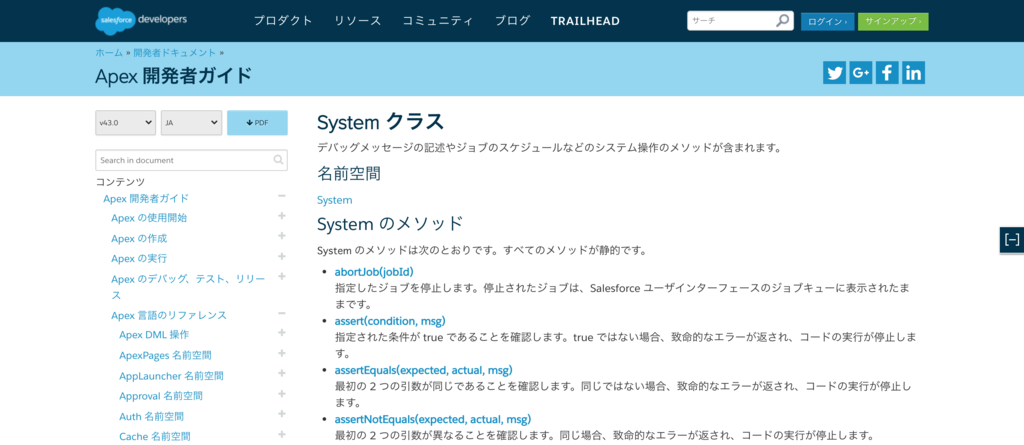The width and height of the screenshot is (1024, 445).
Task: Click the System のメソッド heading
Action: (390, 224)
